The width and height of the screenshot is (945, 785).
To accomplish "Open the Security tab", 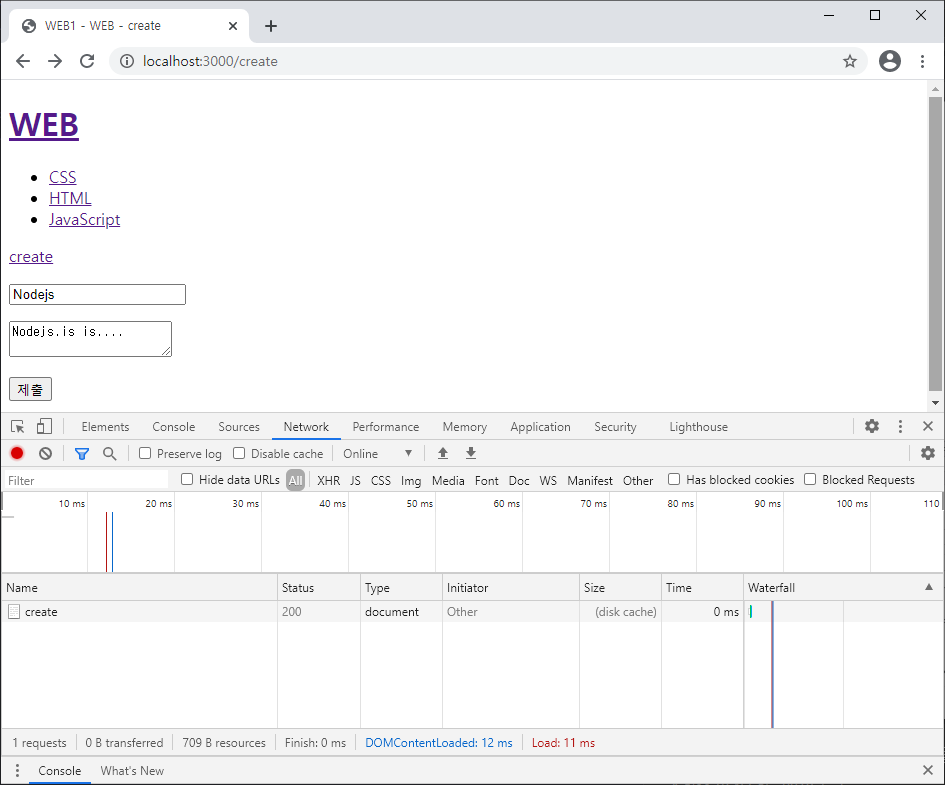I will (x=615, y=427).
